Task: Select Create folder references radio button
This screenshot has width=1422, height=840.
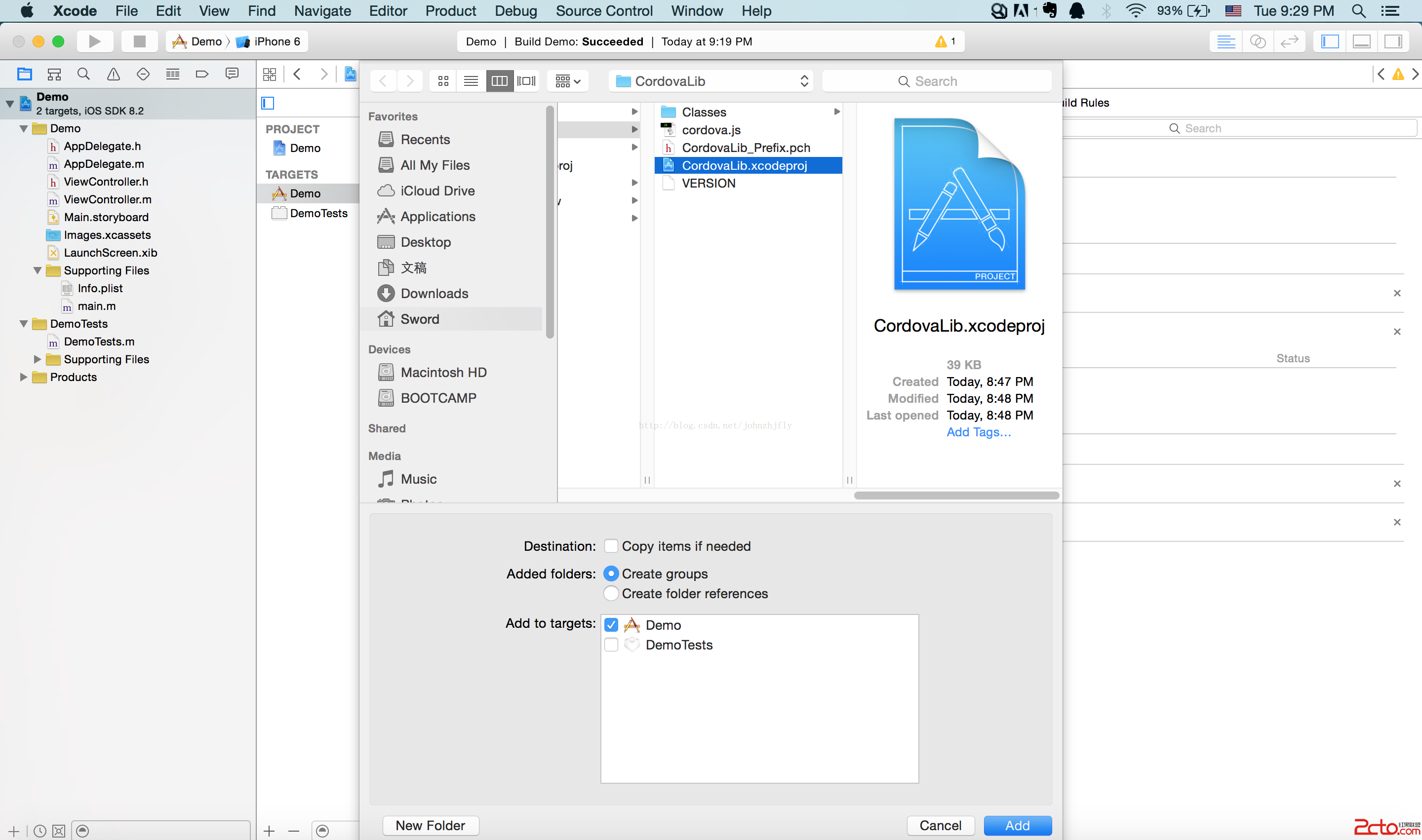Action: 610,593
